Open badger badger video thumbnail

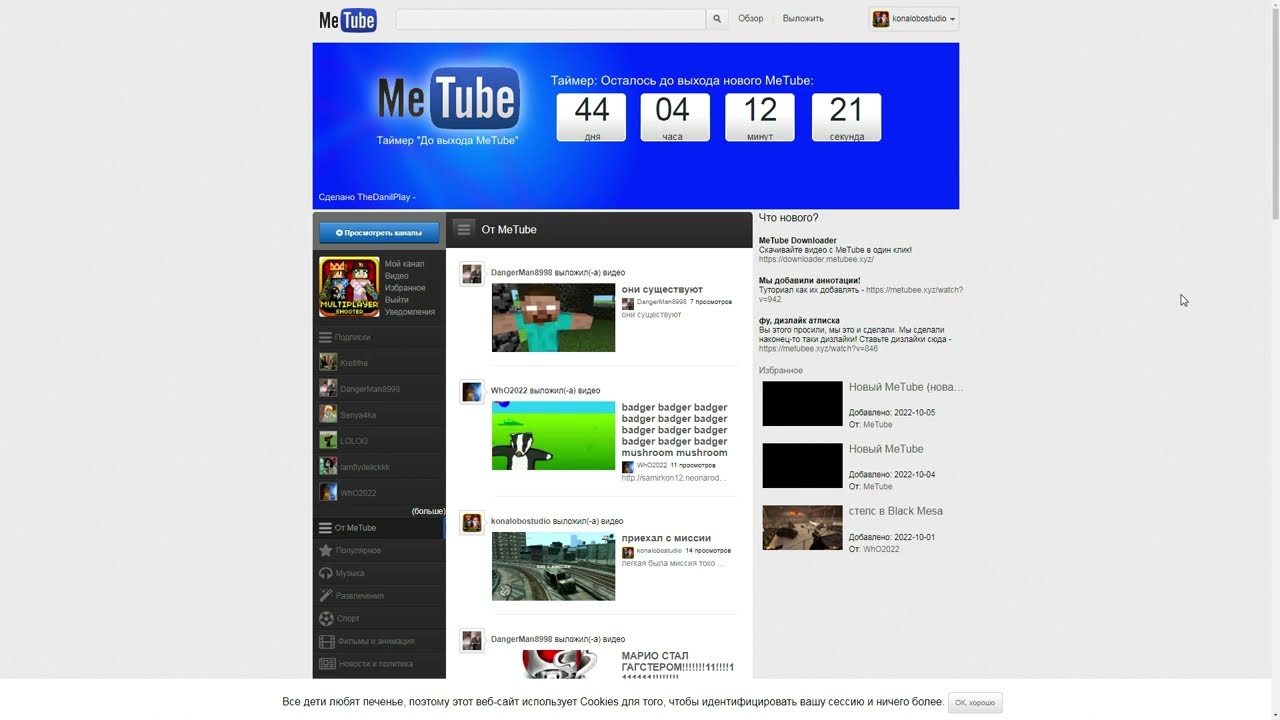553,435
